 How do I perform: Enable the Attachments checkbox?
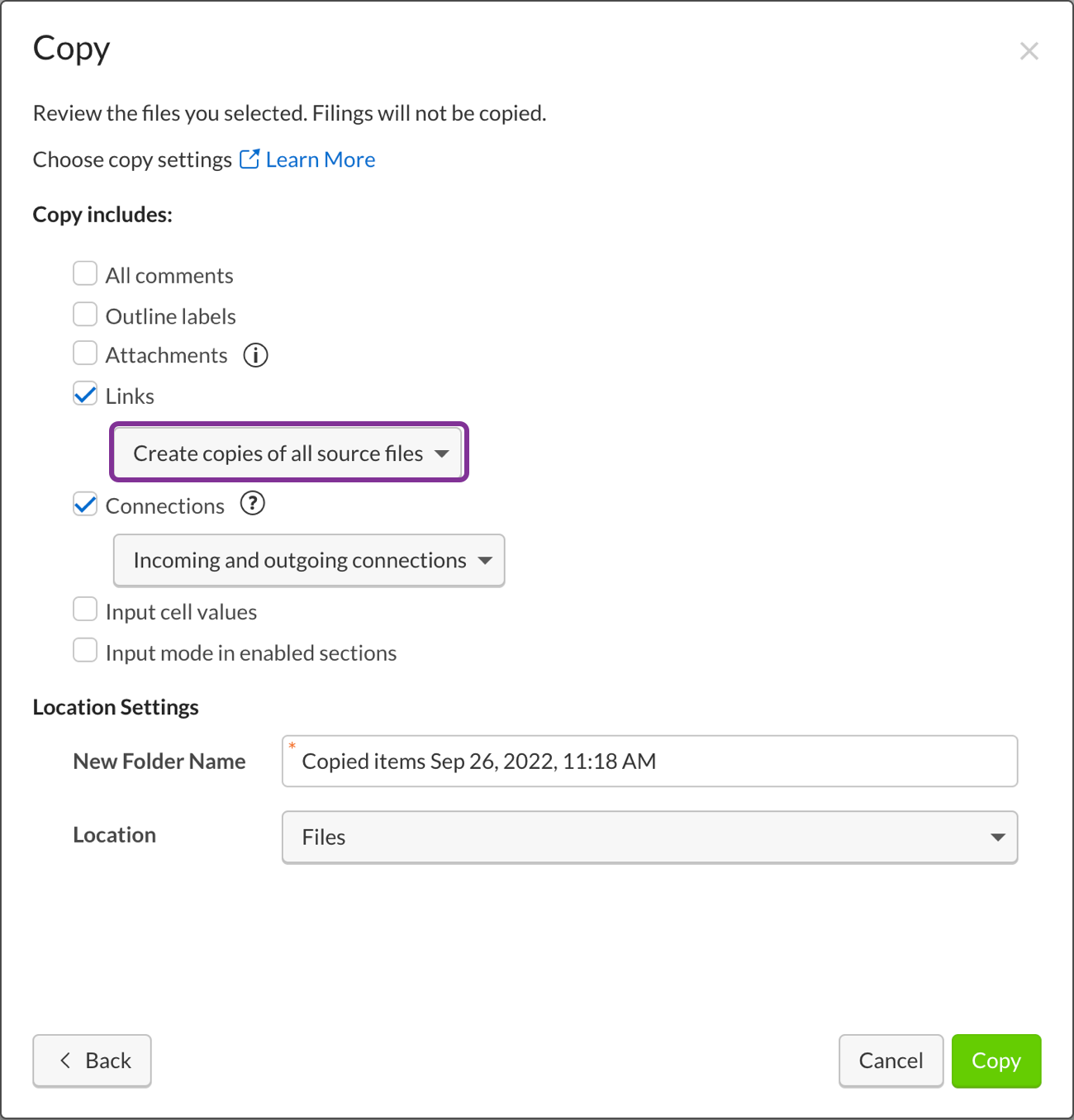pyautogui.click(x=85, y=353)
